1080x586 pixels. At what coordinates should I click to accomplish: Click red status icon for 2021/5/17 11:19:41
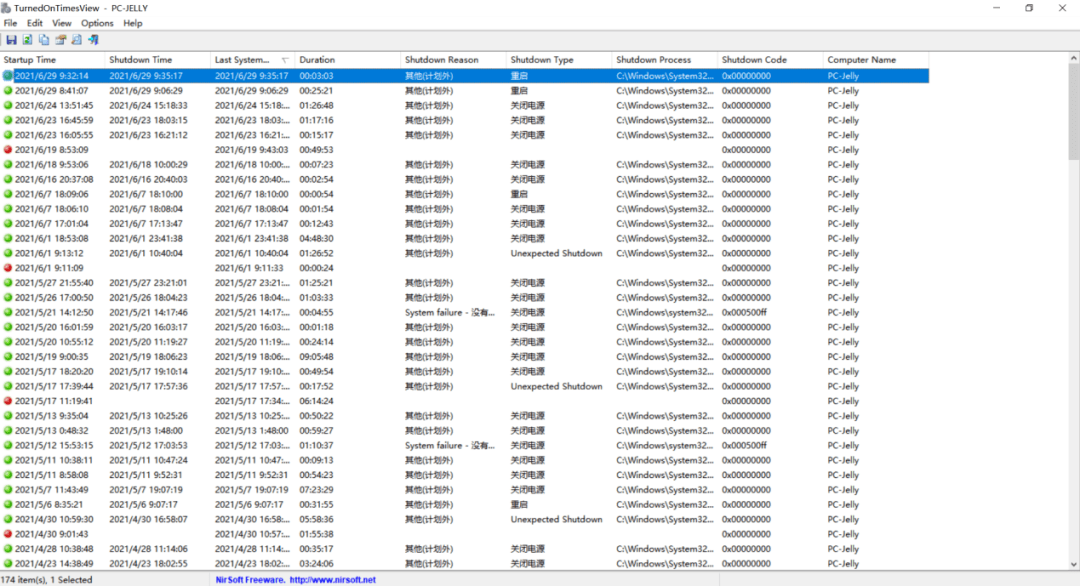tap(8, 401)
